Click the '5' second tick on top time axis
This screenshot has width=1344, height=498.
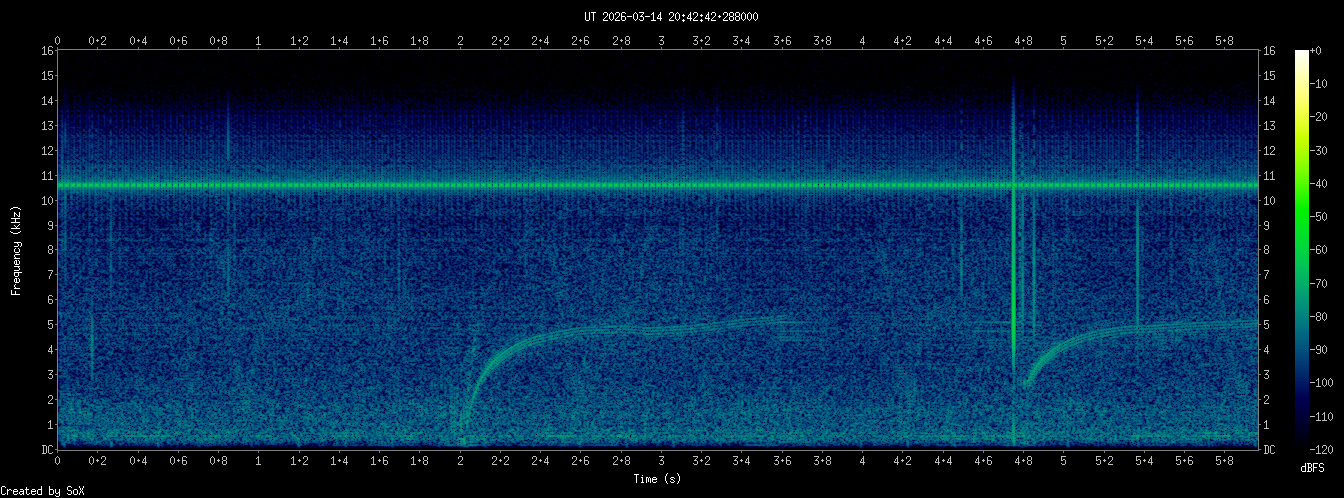pos(1063,41)
